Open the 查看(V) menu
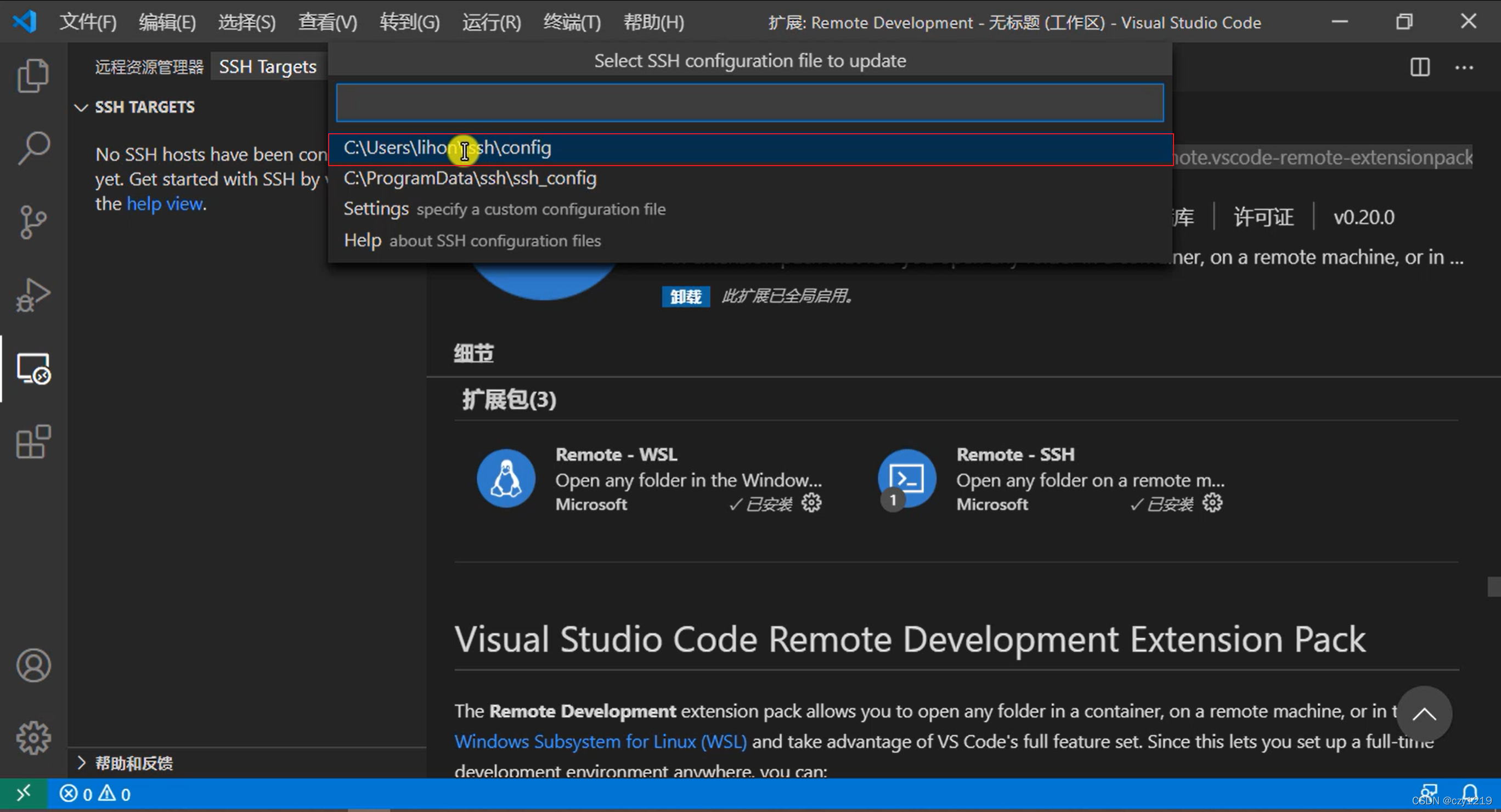The height and width of the screenshot is (812, 1501). click(x=328, y=22)
